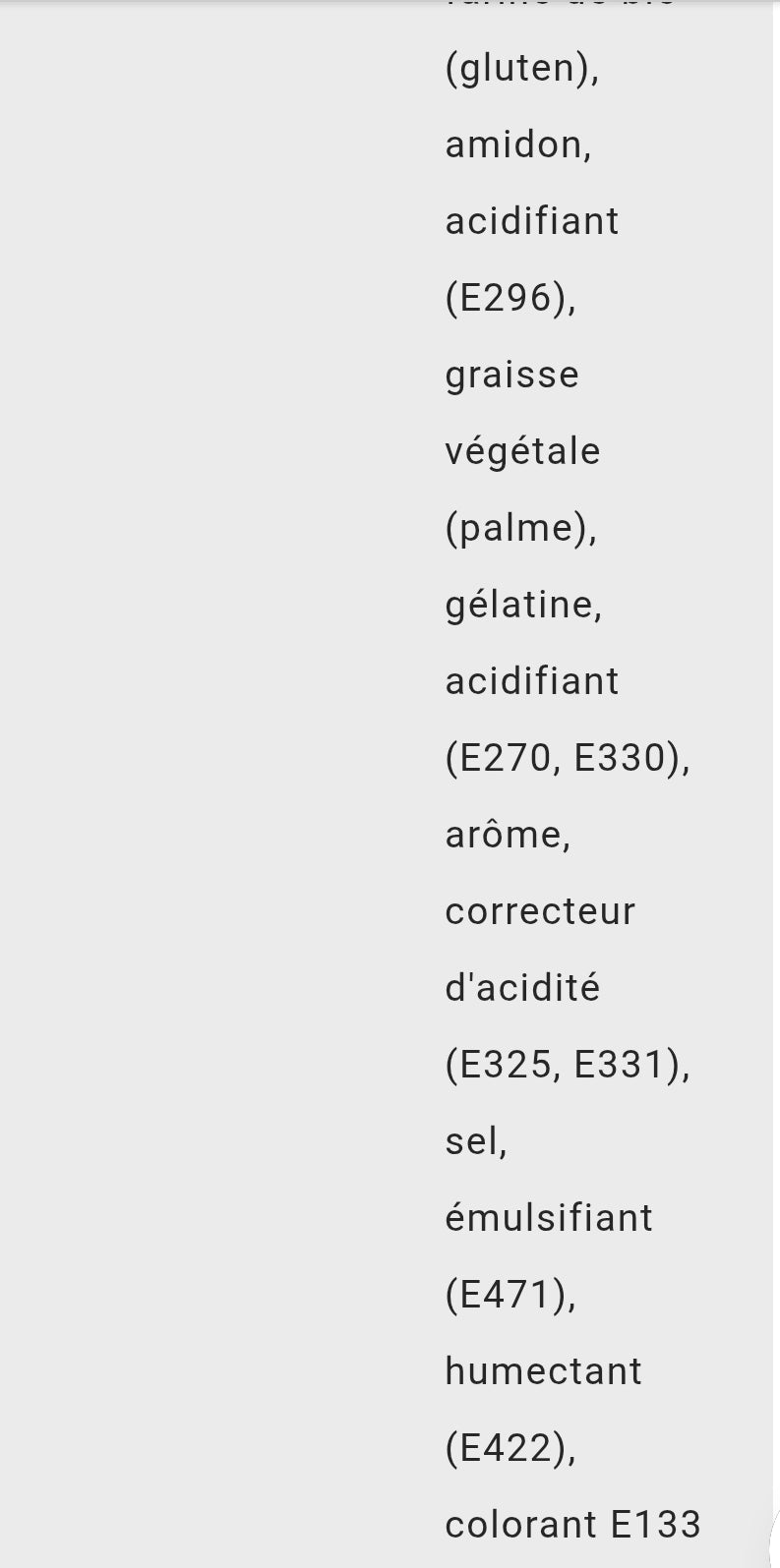Select the second "acidifiant" line below gélatine

[x=532, y=681]
